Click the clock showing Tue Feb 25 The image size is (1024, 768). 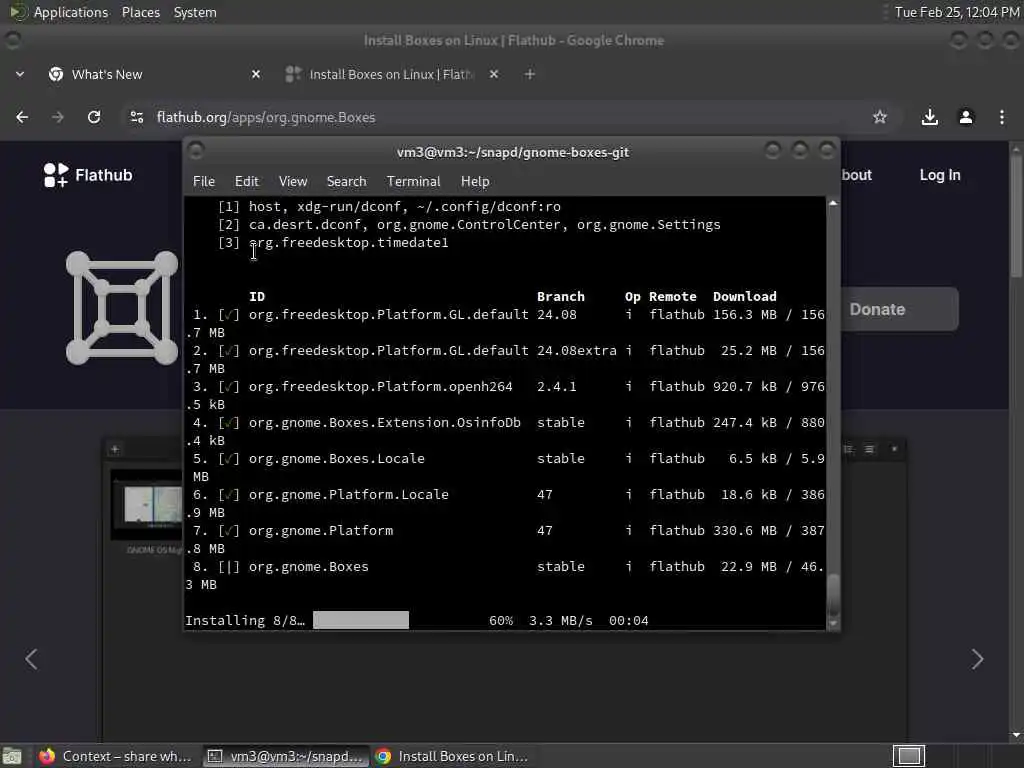coord(957,12)
